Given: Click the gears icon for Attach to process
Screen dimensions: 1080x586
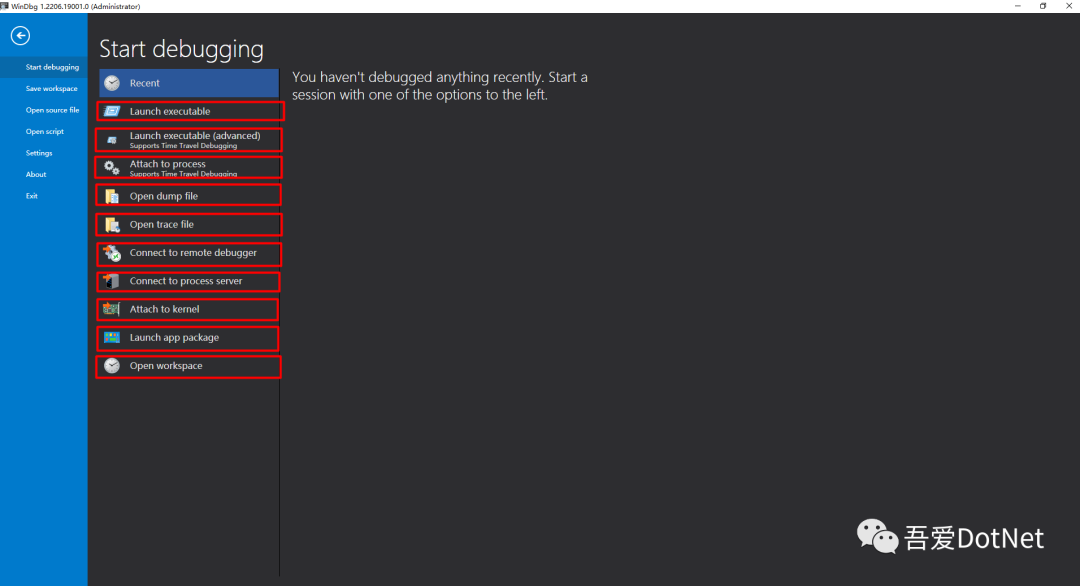Looking at the screenshot, I should 112,167.
